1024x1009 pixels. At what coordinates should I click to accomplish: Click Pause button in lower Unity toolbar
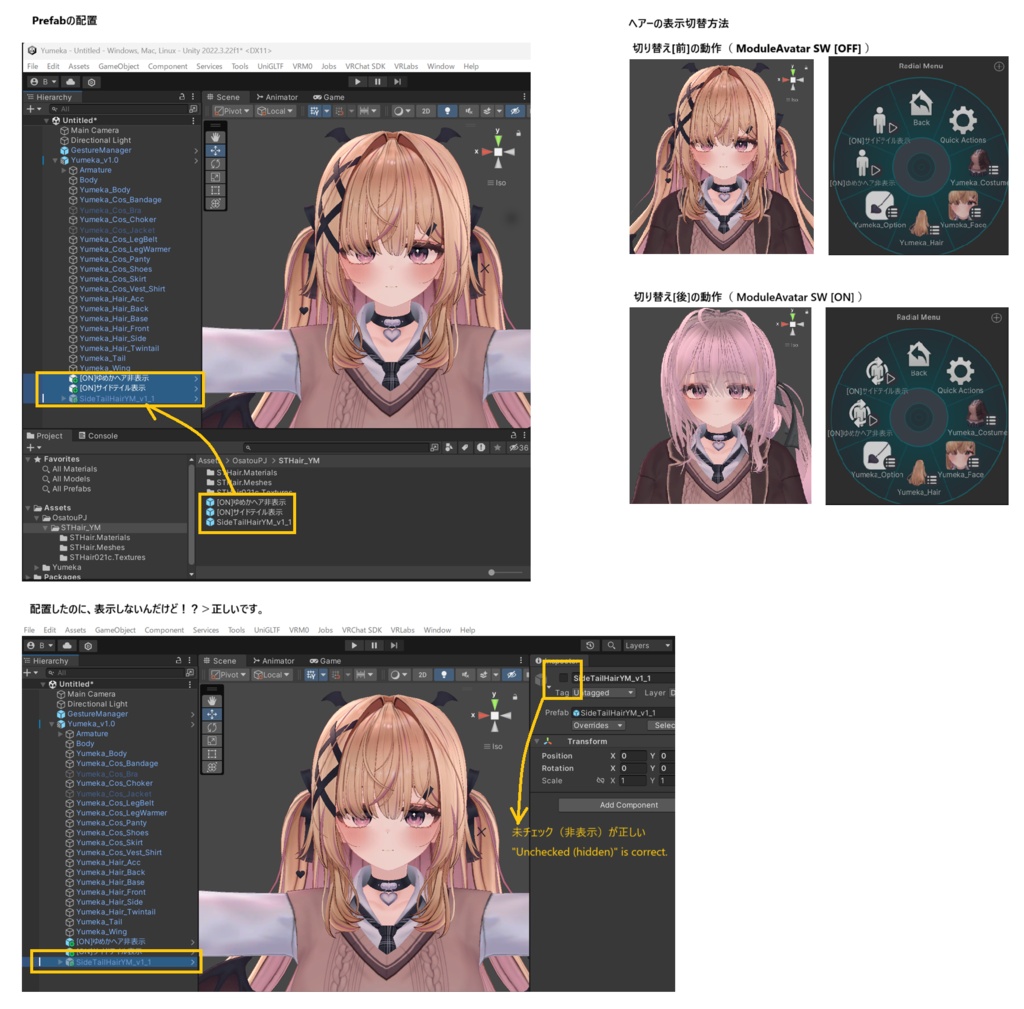click(374, 645)
